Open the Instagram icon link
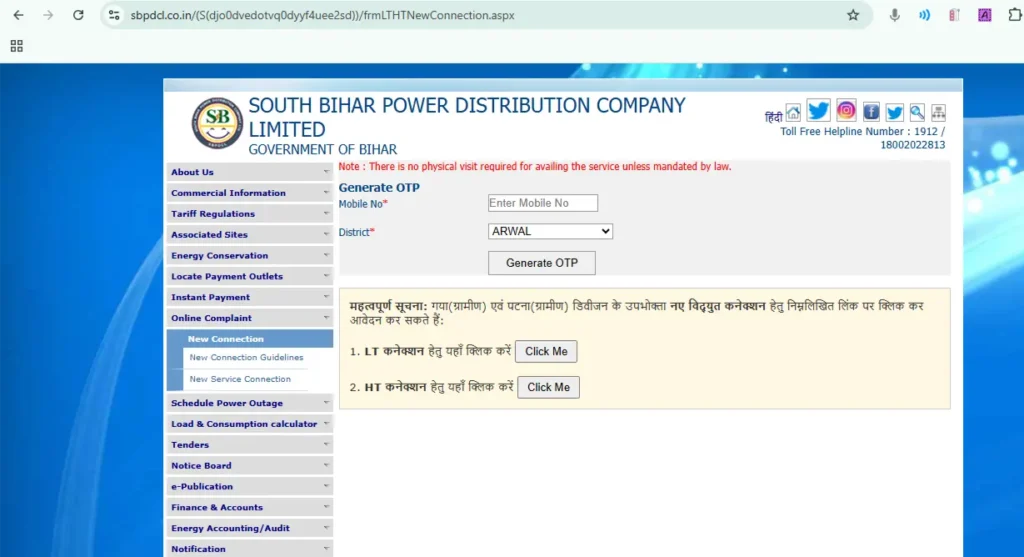This screenshot has height=557, width=1024. [x=846, y=111]
